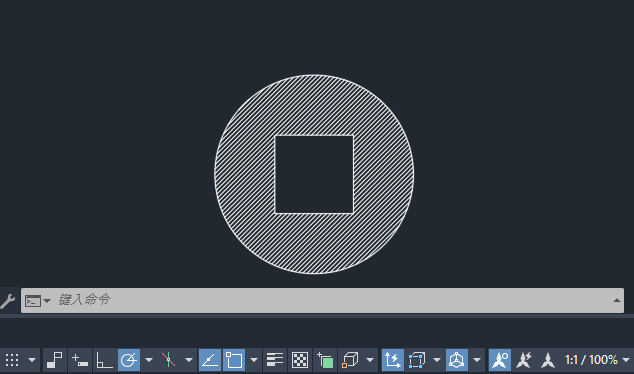Image resolution: width=634 pixels, height=374 pixels.
Task: Enable 3D Object Snap cube icon
Action: click(x=350, y=360)
